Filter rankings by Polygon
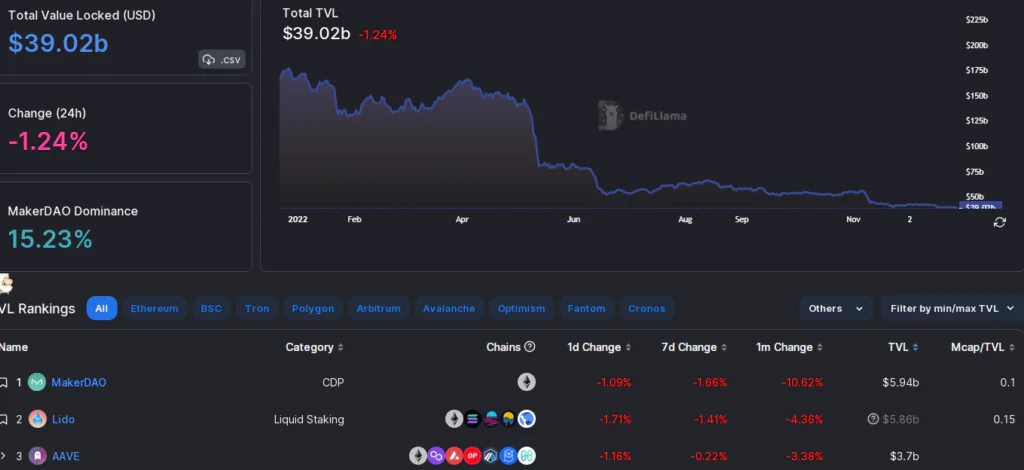Image resolution: width=1024 pixels, height=470 pixels. point(313,308)
